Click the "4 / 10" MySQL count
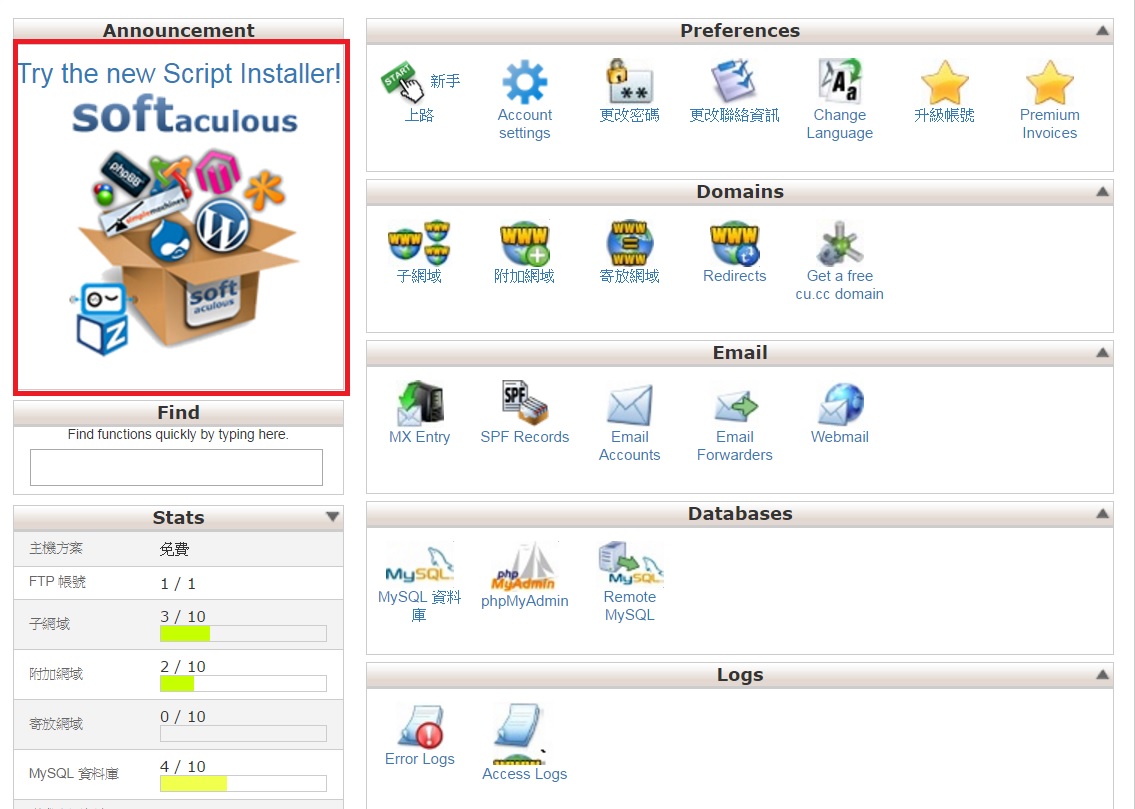This screenshot has width=1135, height=809. [x=183, y=766]
